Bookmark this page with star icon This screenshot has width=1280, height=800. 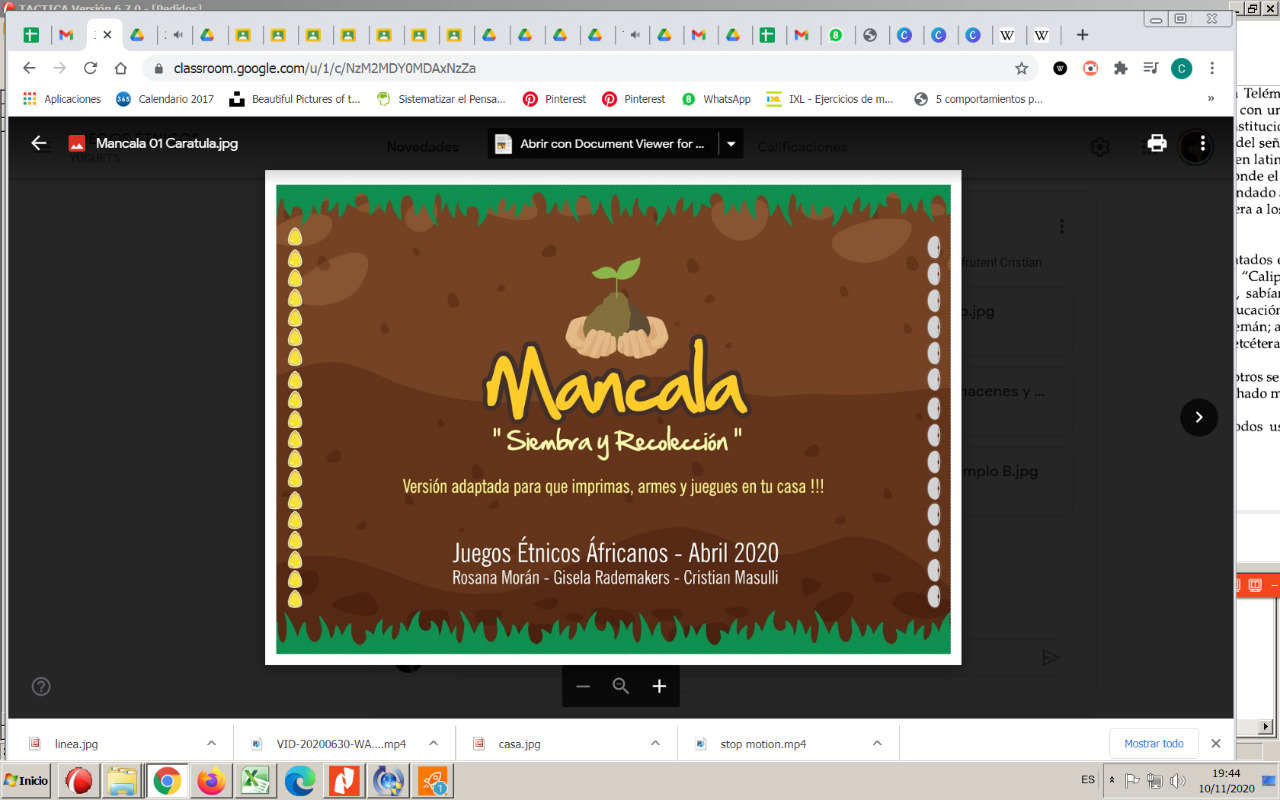pyautogui.click(x=1021, y=68)
